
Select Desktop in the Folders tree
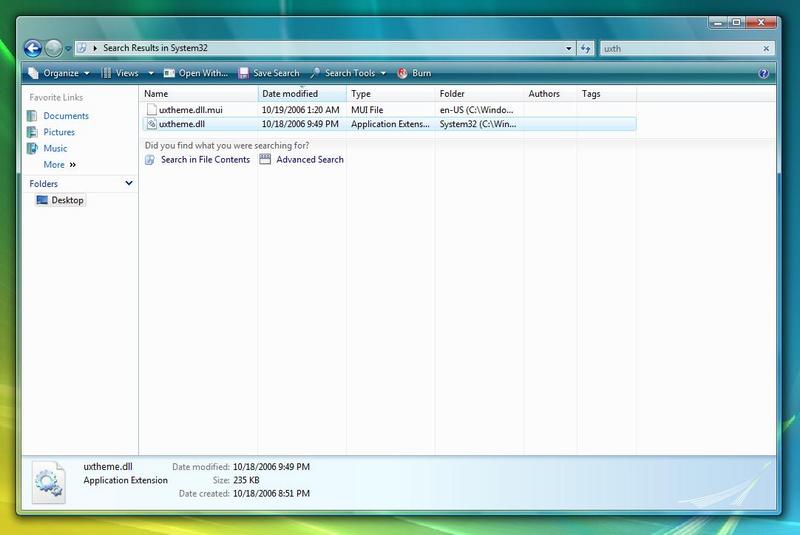[67, 200]
